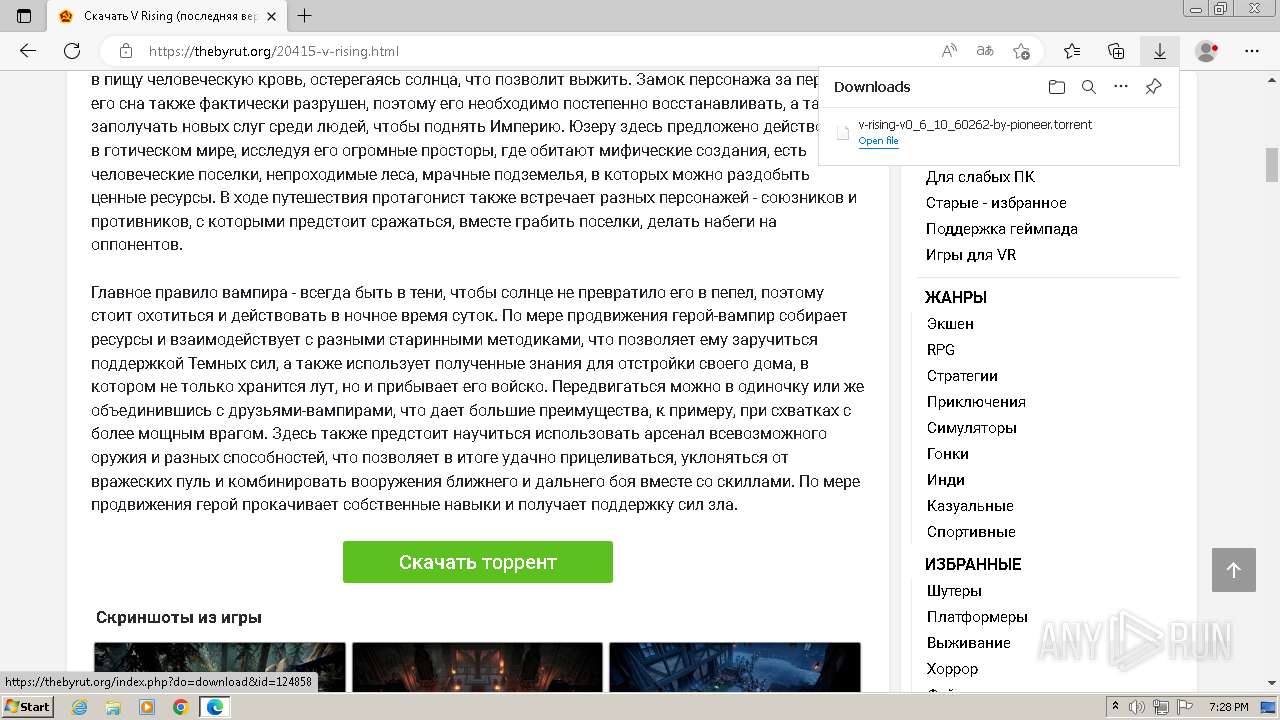Open File Explorer from the taskbar
The height and width of the screenshot is (720, 1280).
coord(113,707)
